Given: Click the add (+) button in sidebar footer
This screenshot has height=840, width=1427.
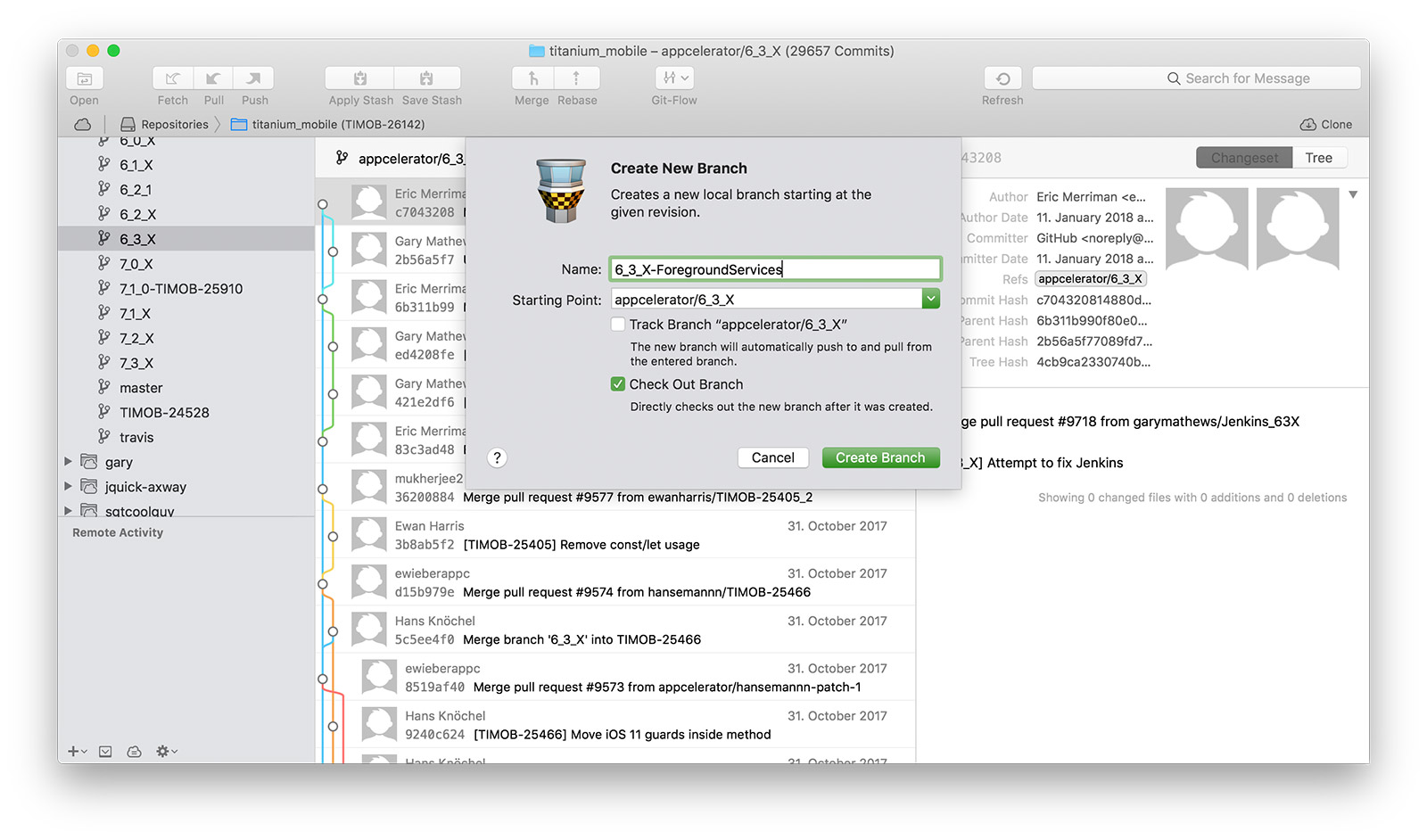Looking at the screenshot, I should [x=77, y=752].
